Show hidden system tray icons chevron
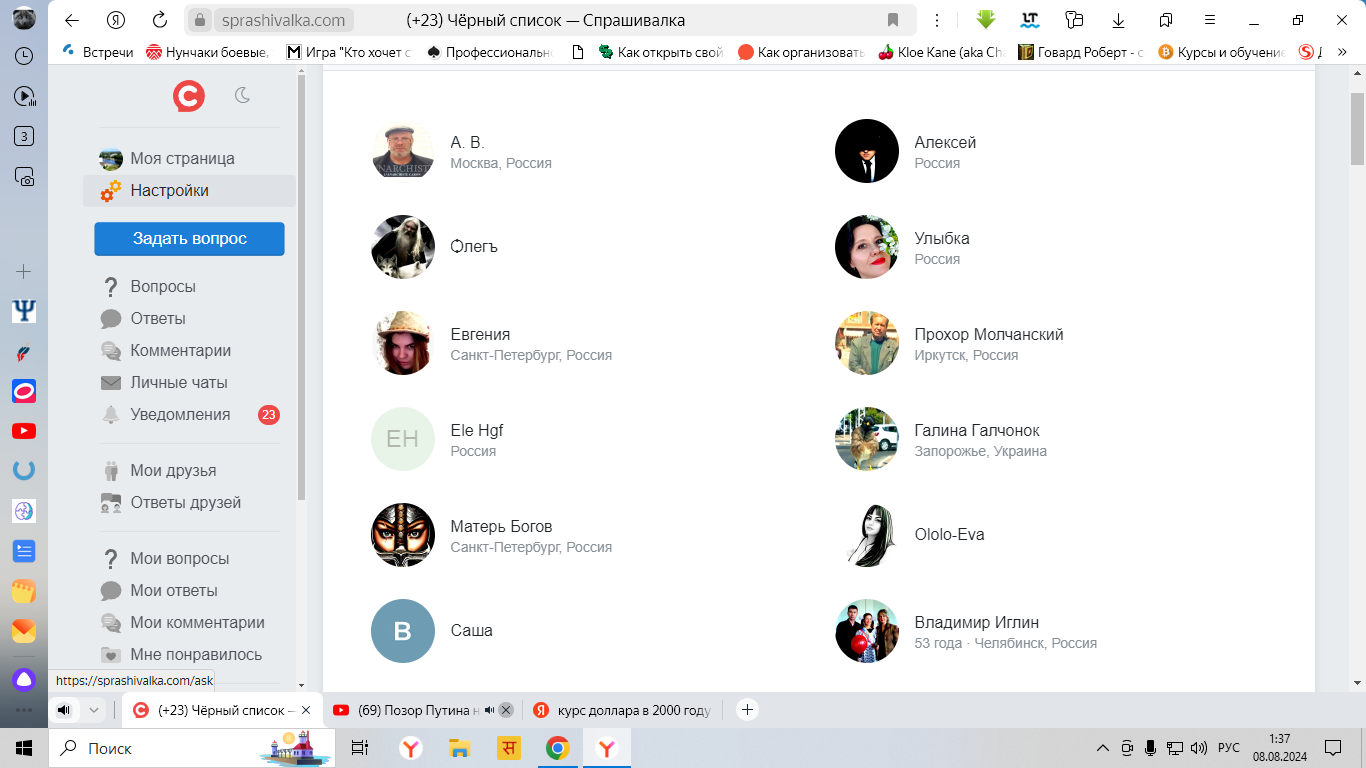The height and width of the screenshot is (768, 1366). coord(1103,748)
